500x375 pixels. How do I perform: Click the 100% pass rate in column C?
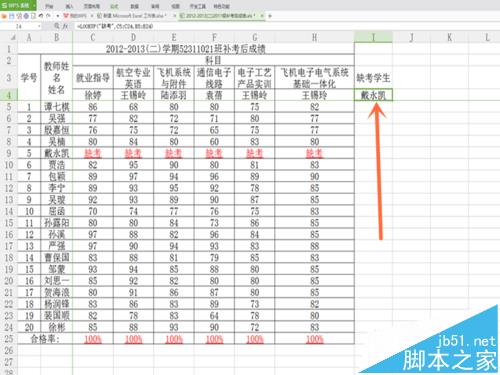[93, 339]
